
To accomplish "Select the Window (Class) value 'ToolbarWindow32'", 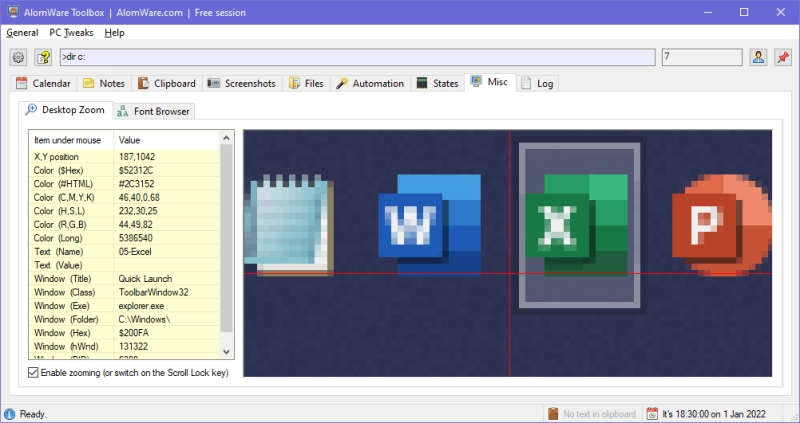I will click(x=154, y=292).
